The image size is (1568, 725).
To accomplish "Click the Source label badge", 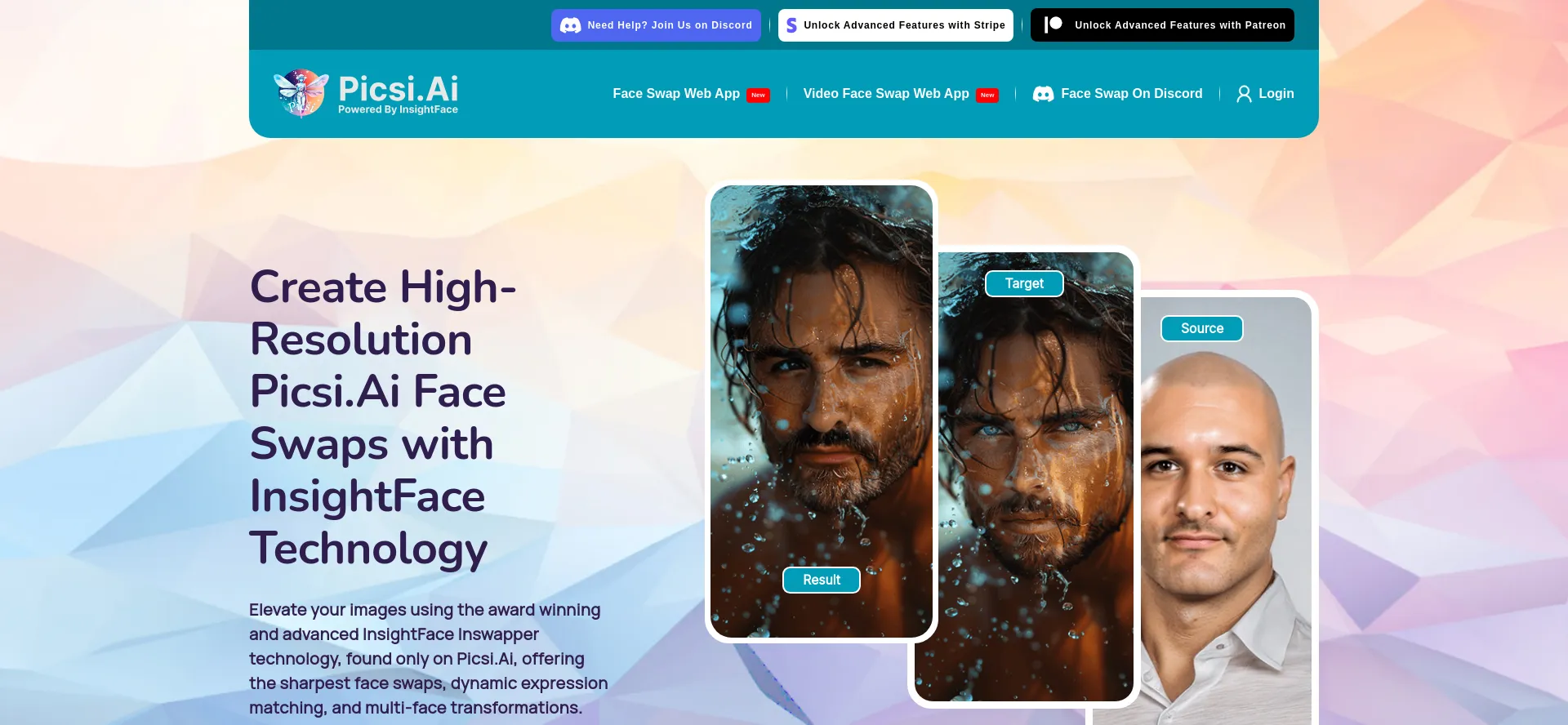I will pyautogui.click(x=1202, y=328).
